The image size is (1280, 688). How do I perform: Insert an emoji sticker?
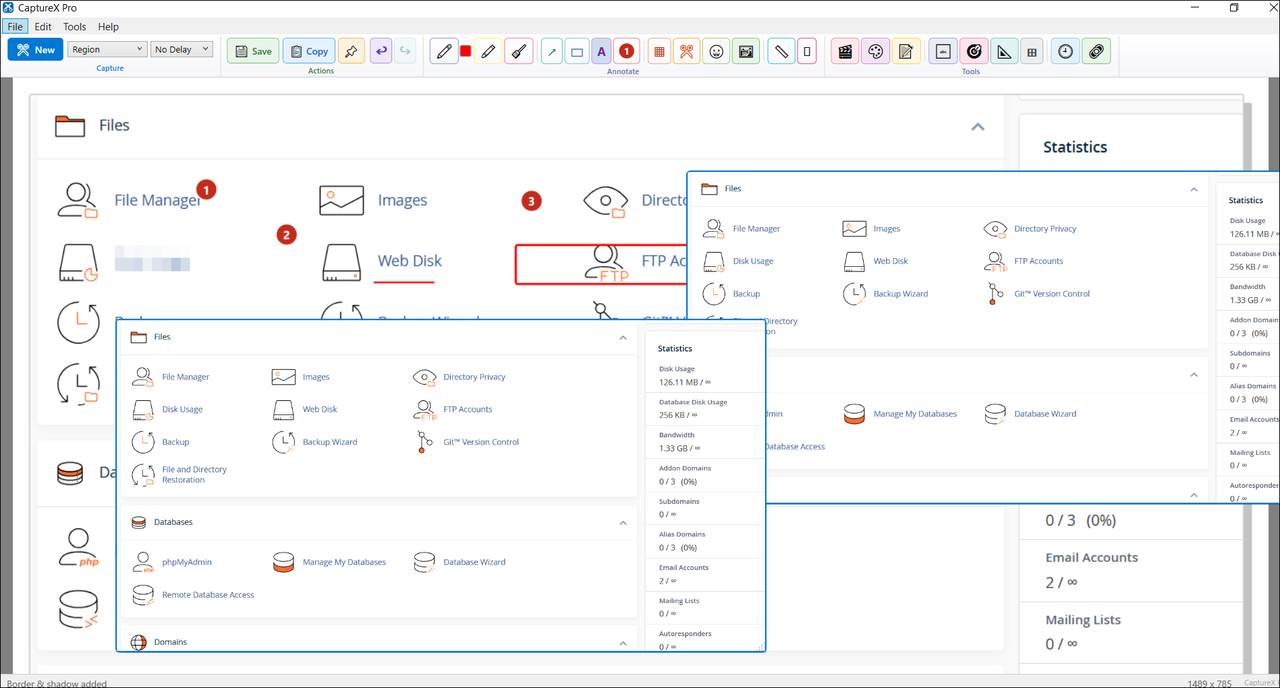coord(716,51)
